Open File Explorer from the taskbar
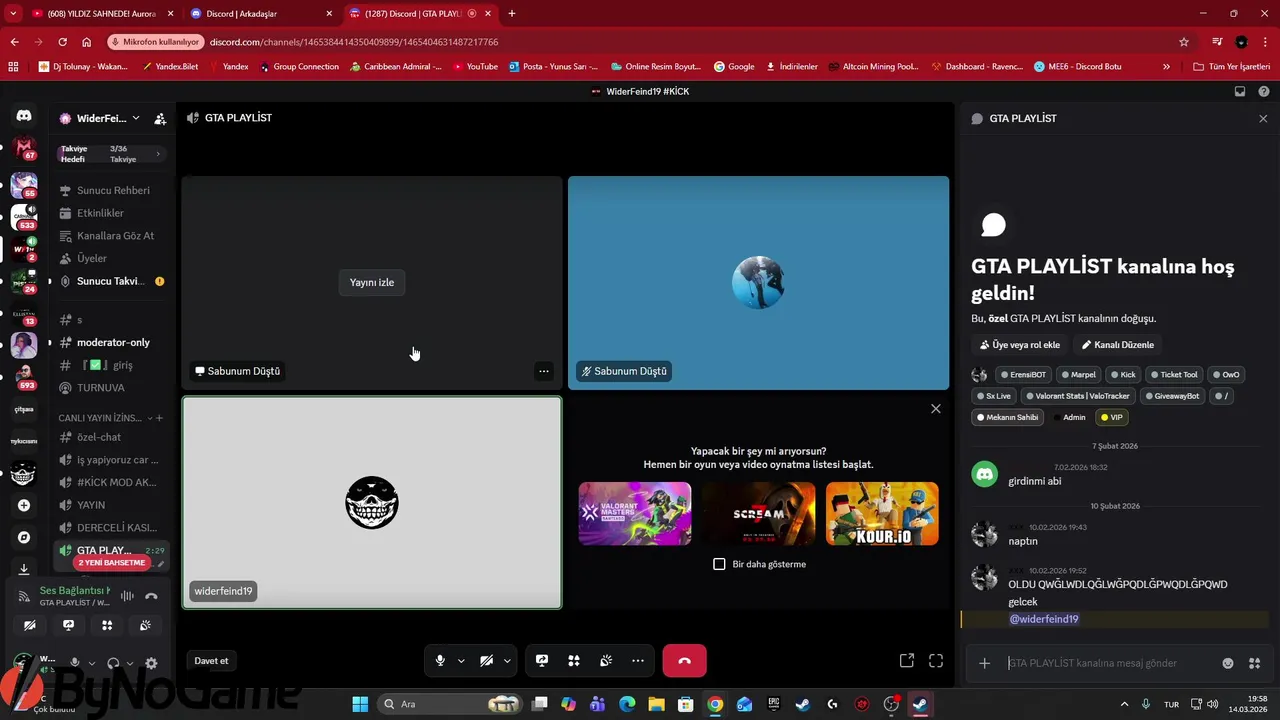This screenshot has height=720, width=1280. (x=656, y=704)
